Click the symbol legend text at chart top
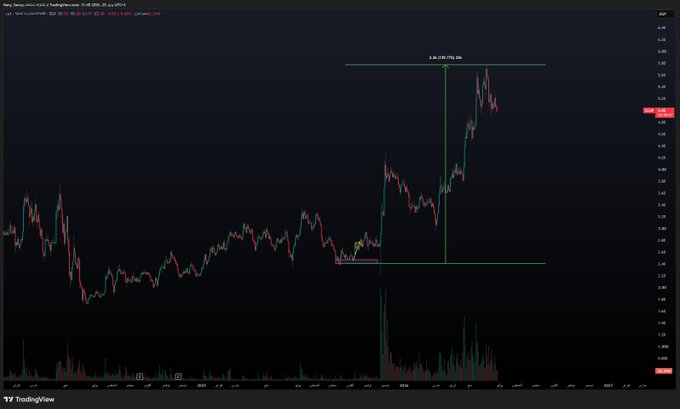The height and width of the screenshot is (409, 680). click(82, 14)
